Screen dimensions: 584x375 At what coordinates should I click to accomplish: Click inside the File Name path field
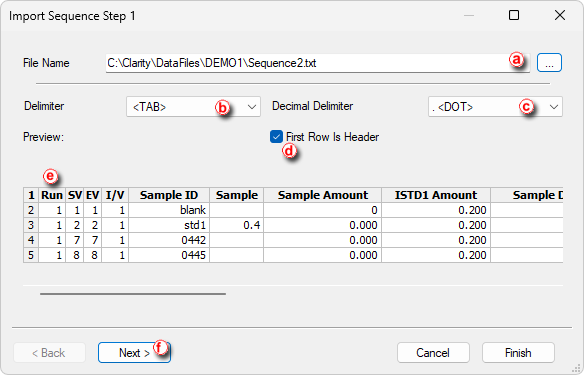coord(317,63)
